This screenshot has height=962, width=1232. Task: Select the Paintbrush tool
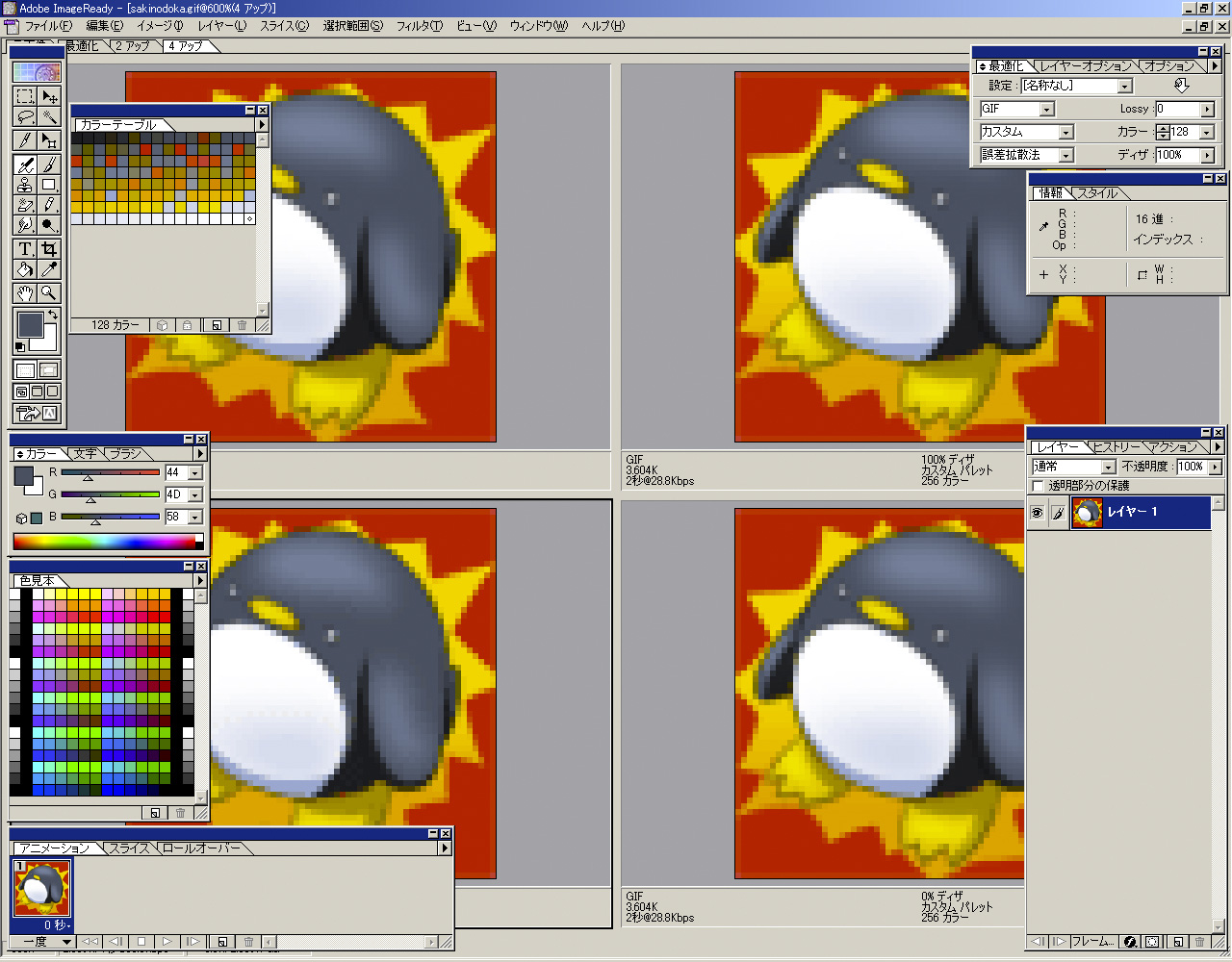[x=49, y=165]
